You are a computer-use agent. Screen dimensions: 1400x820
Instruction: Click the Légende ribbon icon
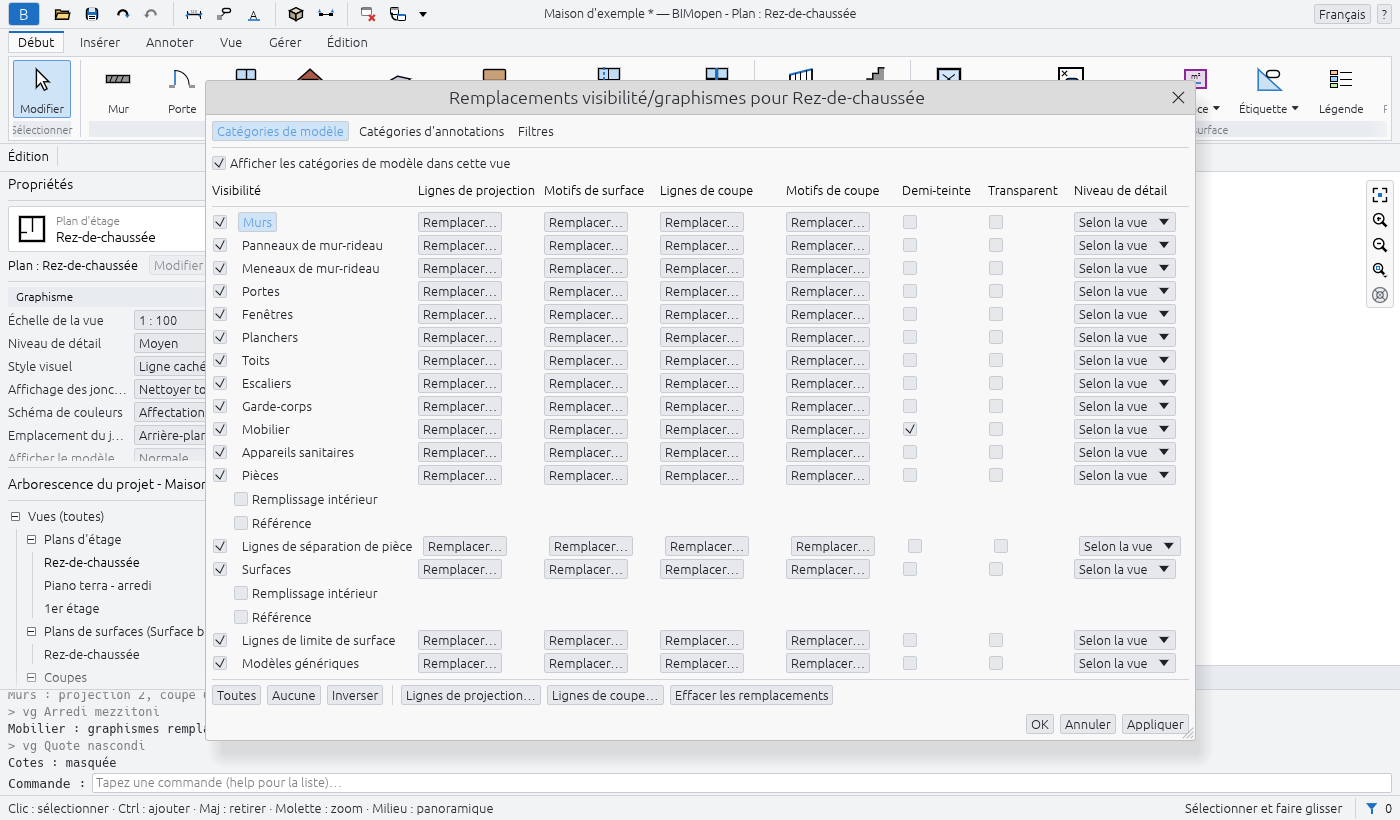click(x=1341, y=90)
